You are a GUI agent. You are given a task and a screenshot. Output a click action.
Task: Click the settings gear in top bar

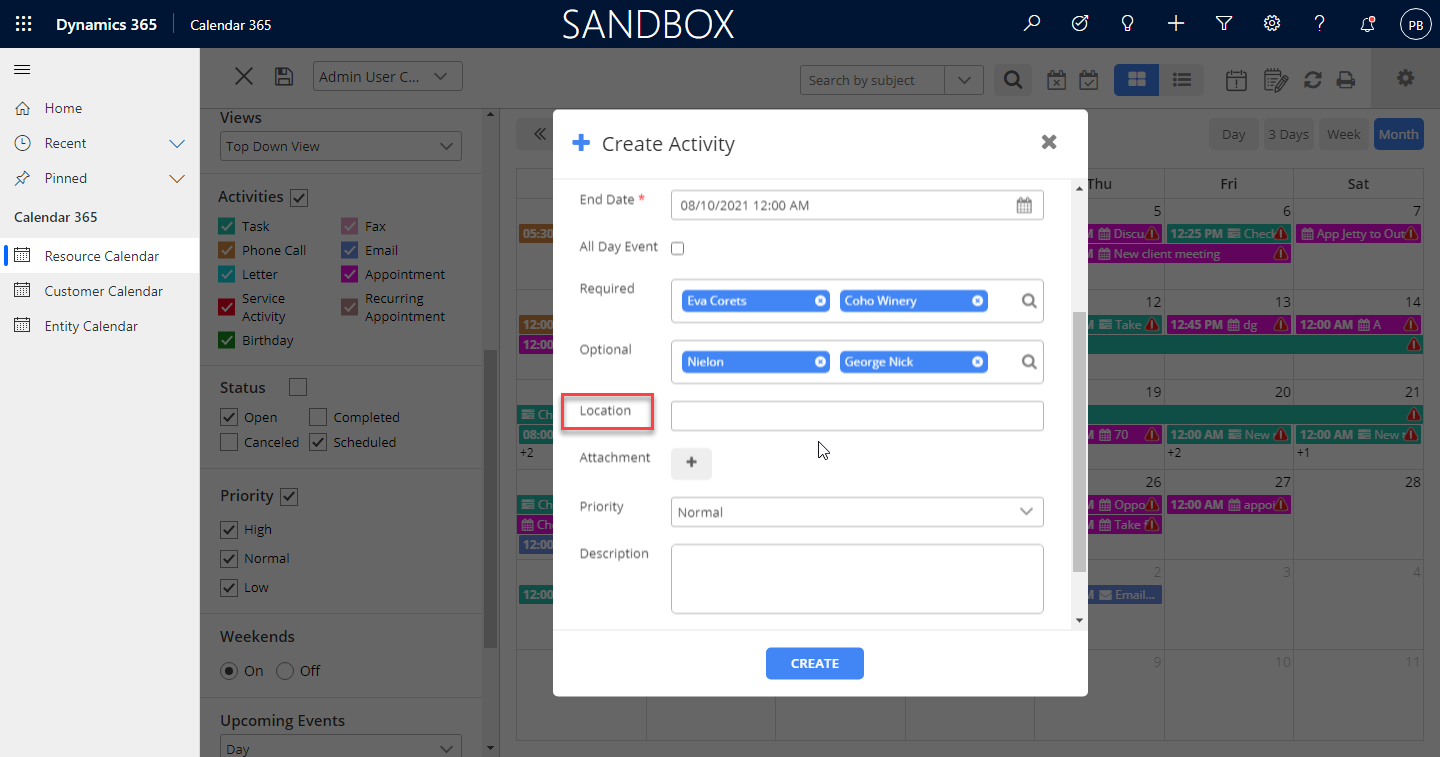tap(1272, 24)
